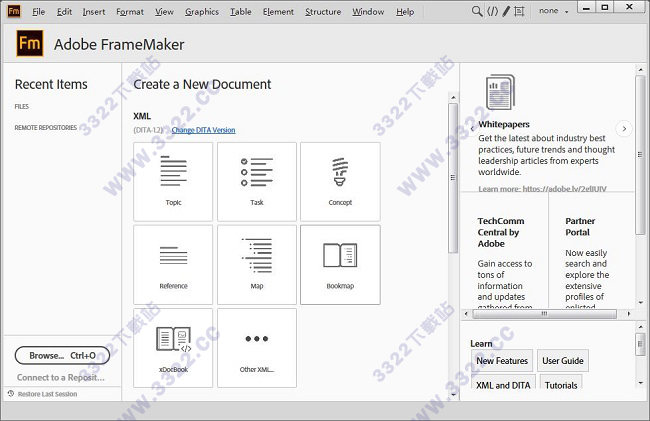Create a new Map document
The width and height of the screenshot is (650, 421).
pyautogui.click(x=257, y=265)
